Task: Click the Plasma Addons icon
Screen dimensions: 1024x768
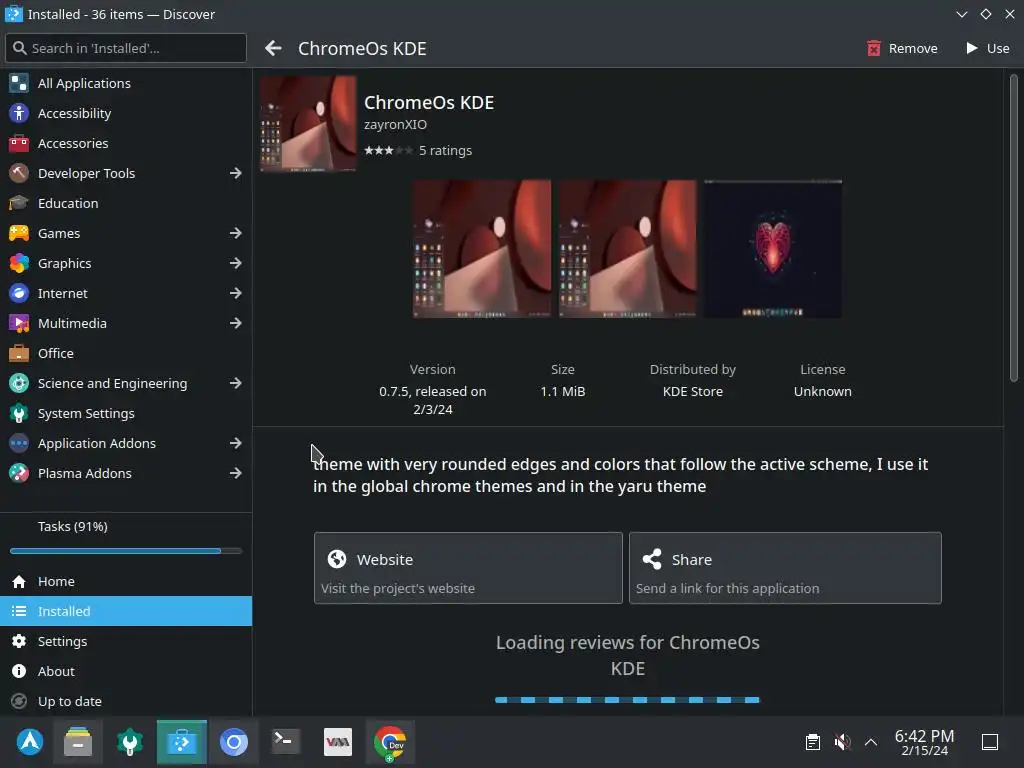Action: (x=19, y=473)
